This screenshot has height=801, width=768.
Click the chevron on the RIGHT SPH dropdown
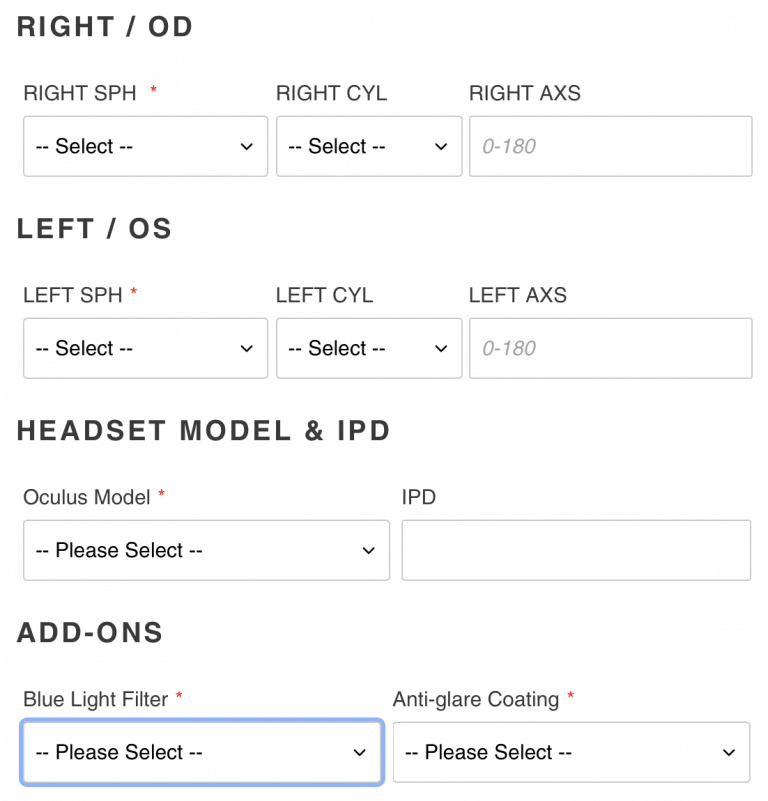pos(247,146)
